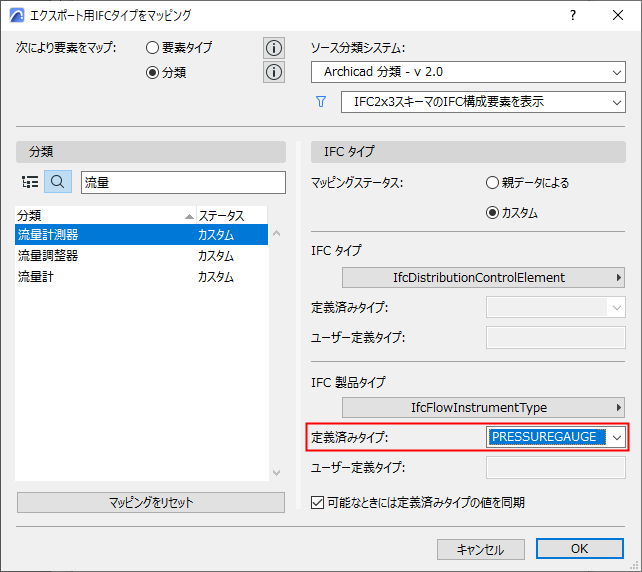The width and height of the screenshot is (642, 572).
Task: Select the 流量調整器 row in list
Action: click(x=141, y=255)
